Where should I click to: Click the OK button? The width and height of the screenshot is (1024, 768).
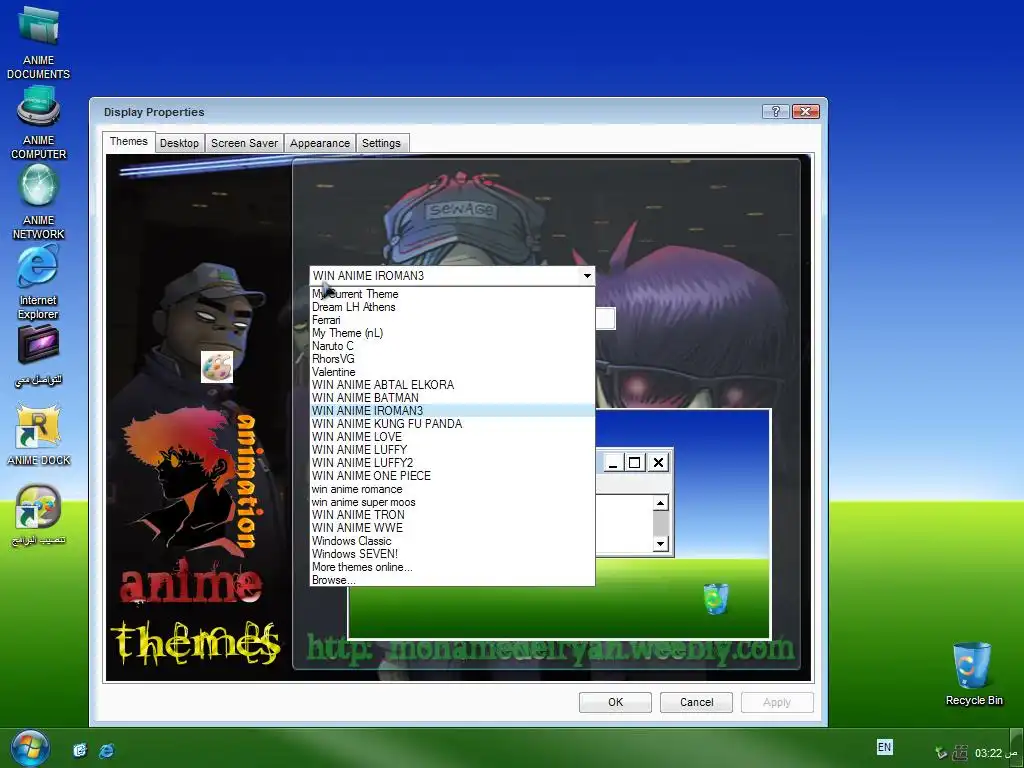pos(615,702)
